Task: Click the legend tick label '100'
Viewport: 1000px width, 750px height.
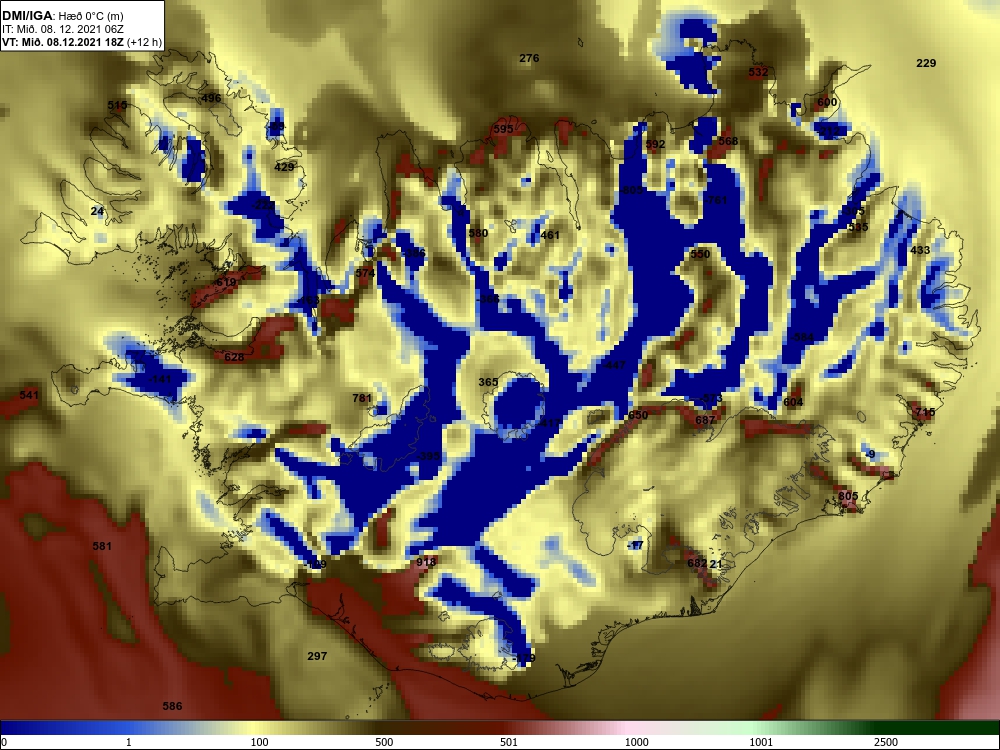Action: coord(259,742)
